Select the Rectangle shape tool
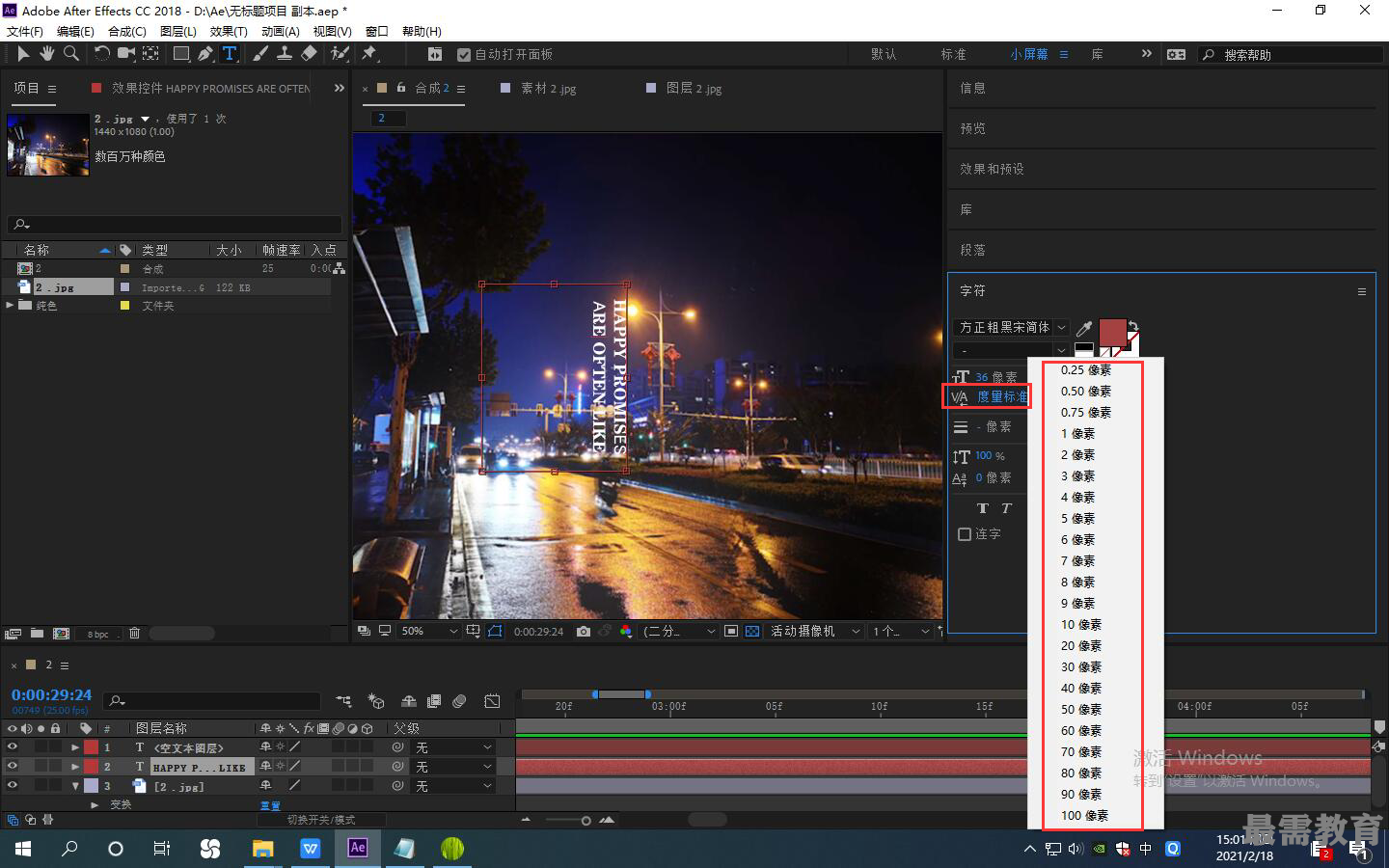Viewport: 1389px width, 868px height. point(180,54)
